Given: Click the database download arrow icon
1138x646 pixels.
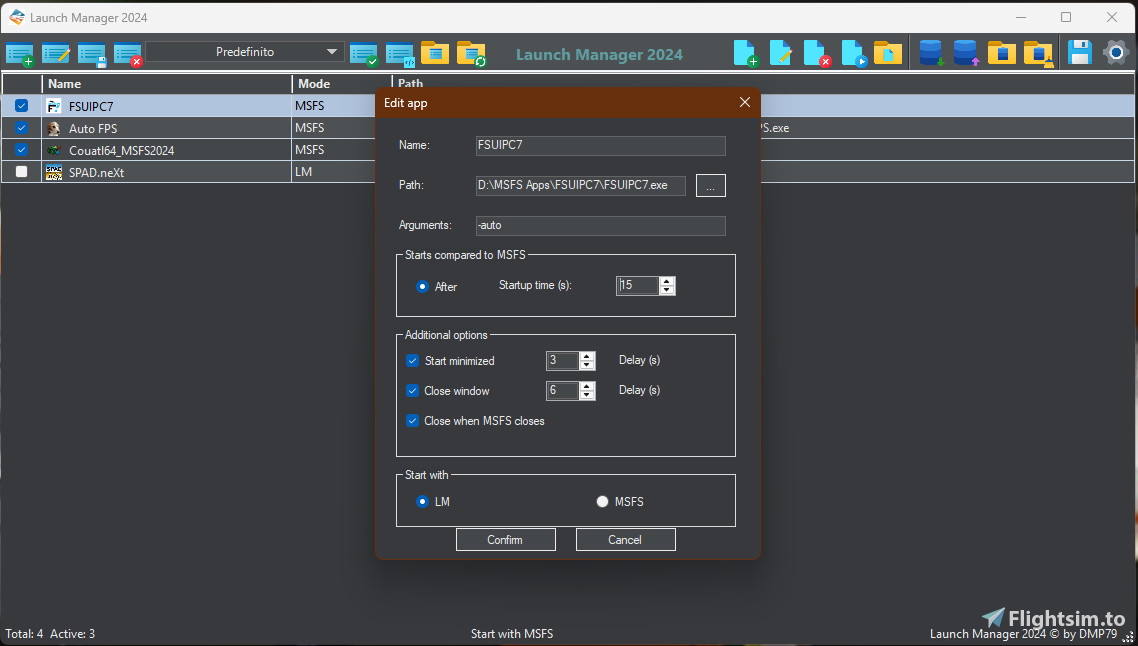Looking at the screenshot, I should [930, 53].
